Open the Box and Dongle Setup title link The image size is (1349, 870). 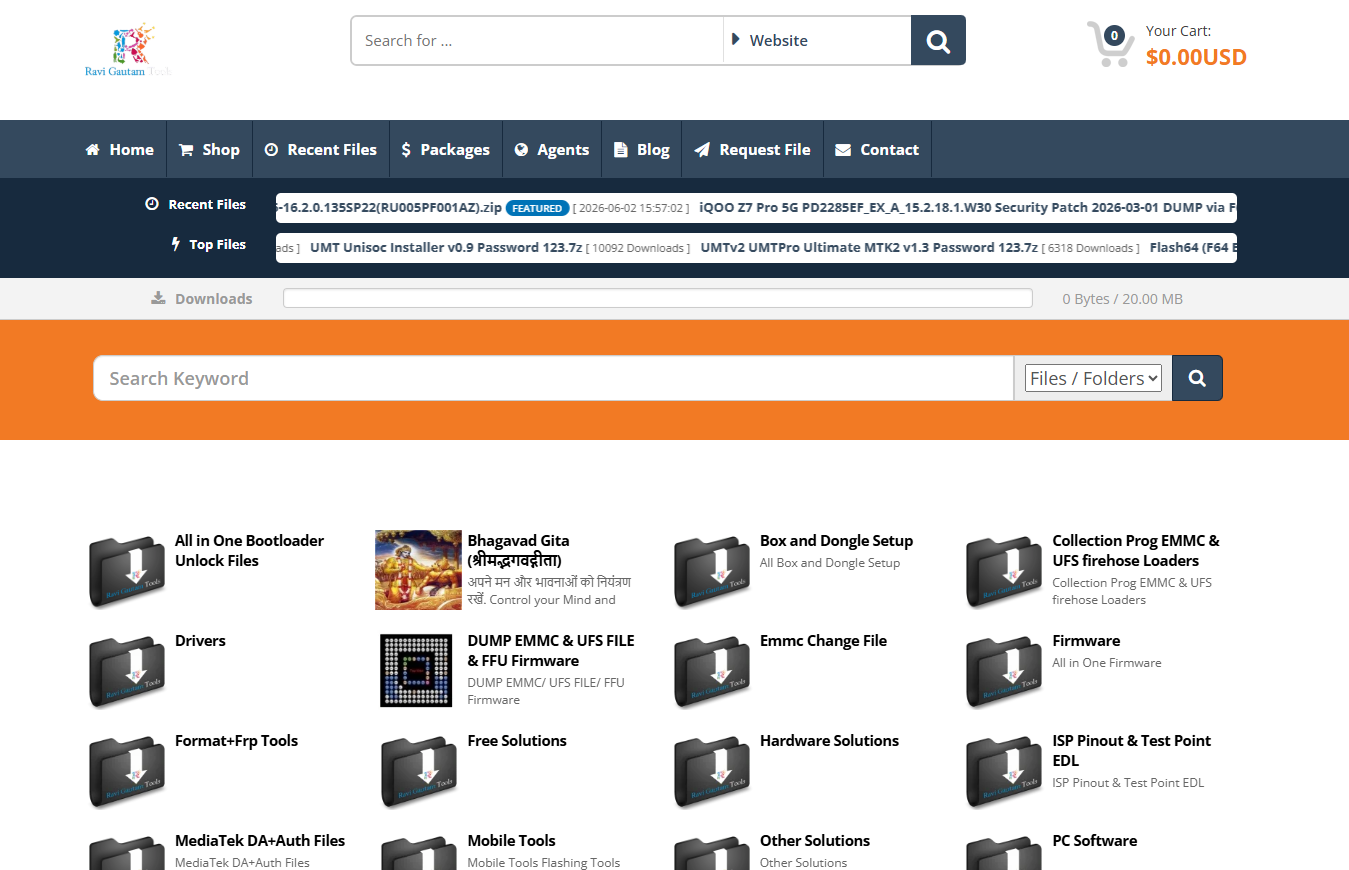pos(836,540)
